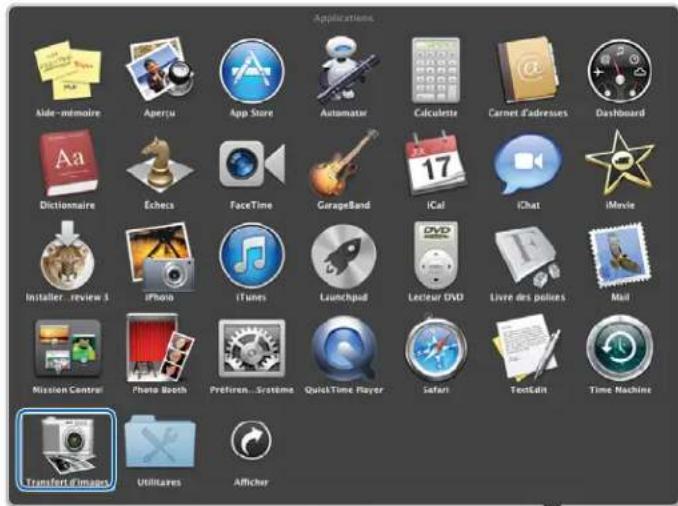Launch QuickTime Player icon
The height and width of the screenshot is (506, 678).
click(344, 348)
